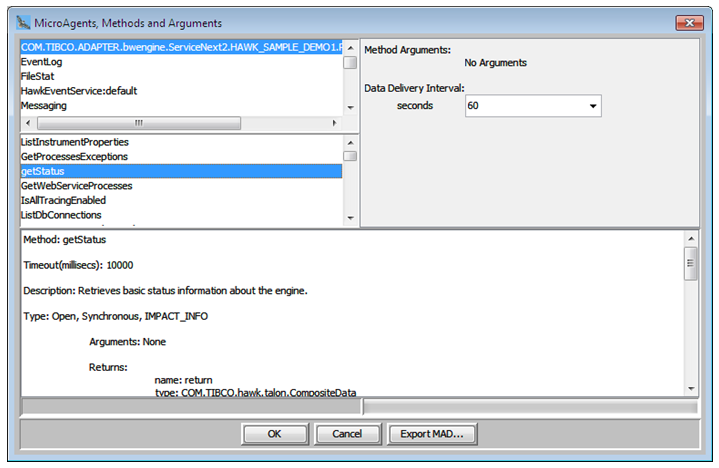Click the OK button
Image resolution: width=719 pixels, height=468 pixels.
275,434
